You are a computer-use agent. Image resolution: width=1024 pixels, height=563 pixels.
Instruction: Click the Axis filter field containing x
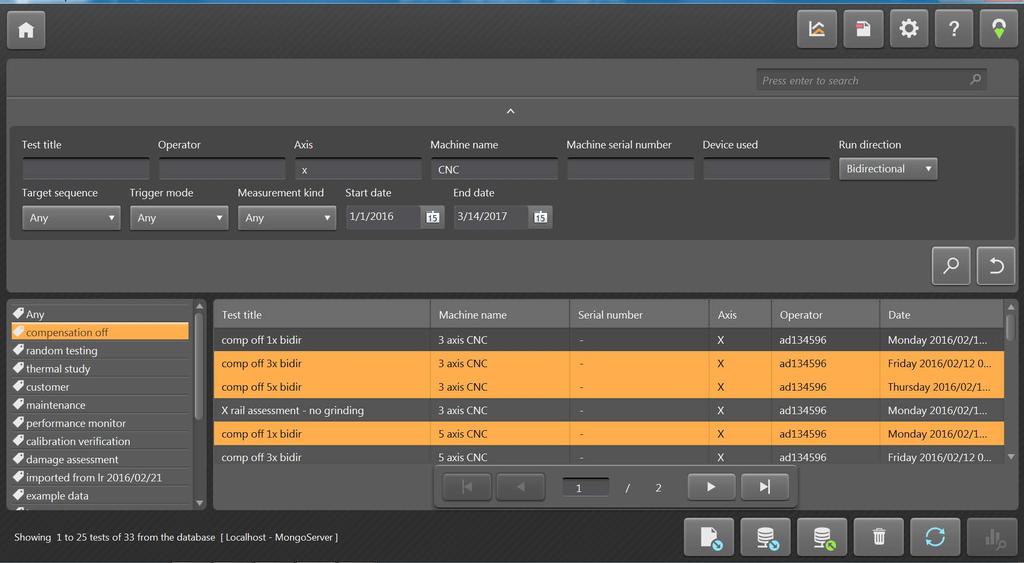pos(358,169)
